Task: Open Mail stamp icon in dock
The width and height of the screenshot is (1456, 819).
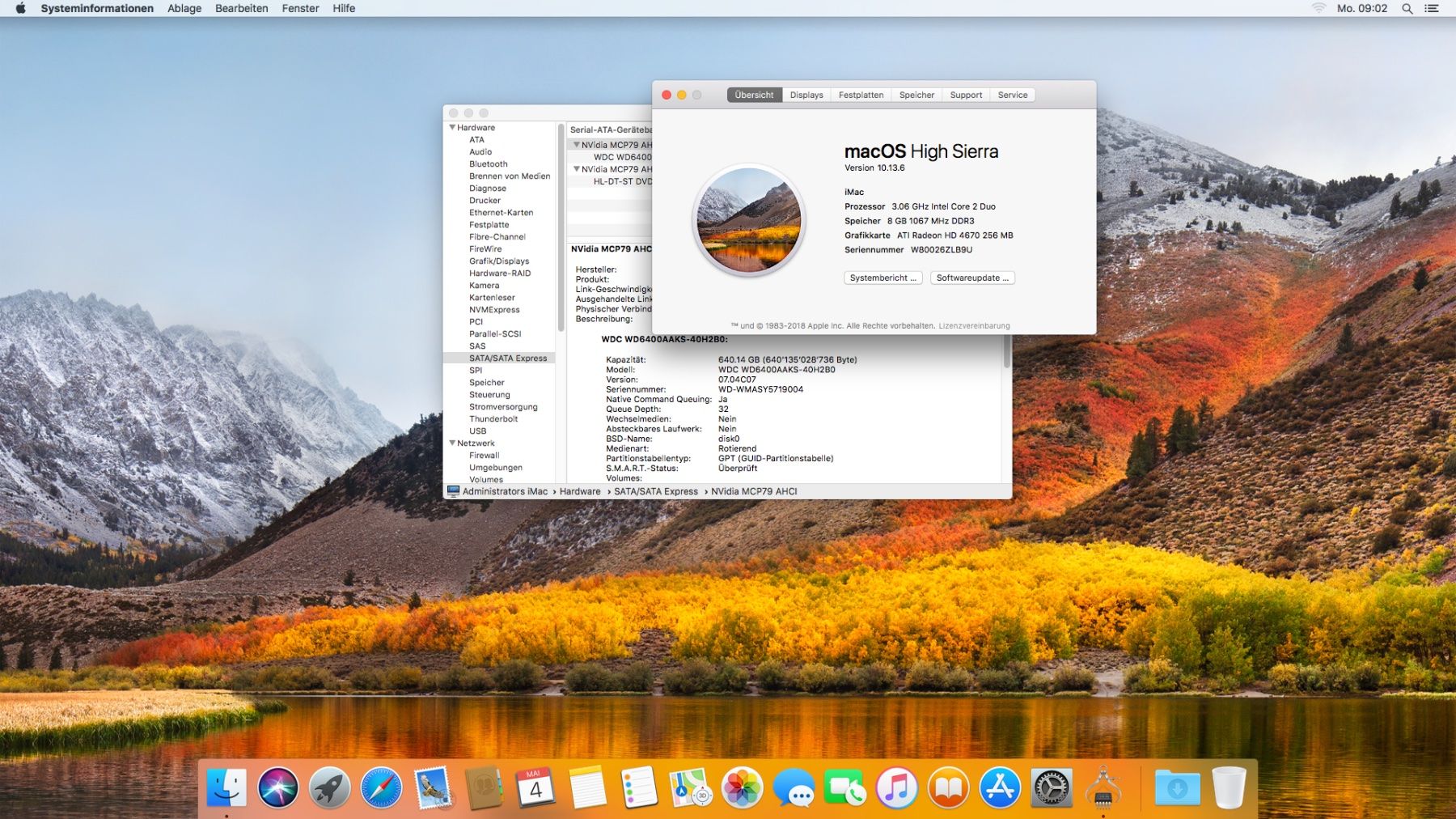Action: point(433,787)
